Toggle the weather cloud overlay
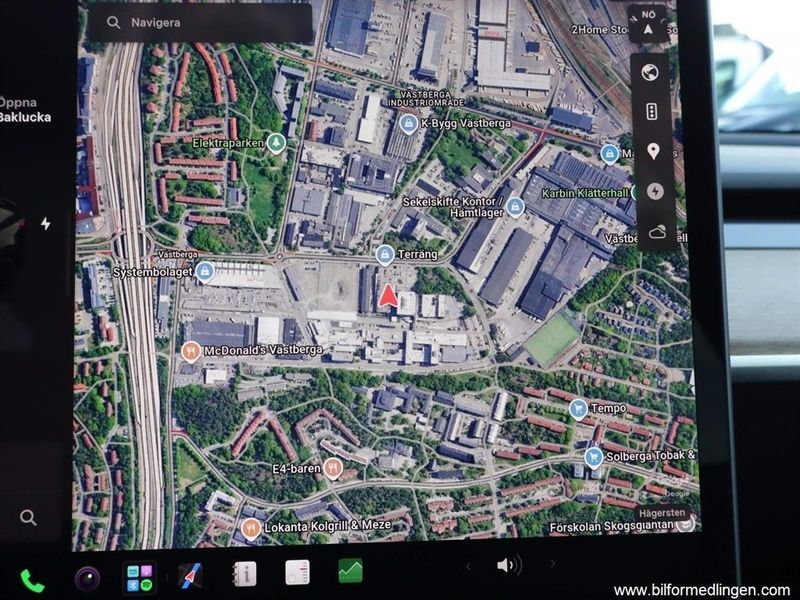This screenshot has height=600, width=800. click(x=657, y=232)
